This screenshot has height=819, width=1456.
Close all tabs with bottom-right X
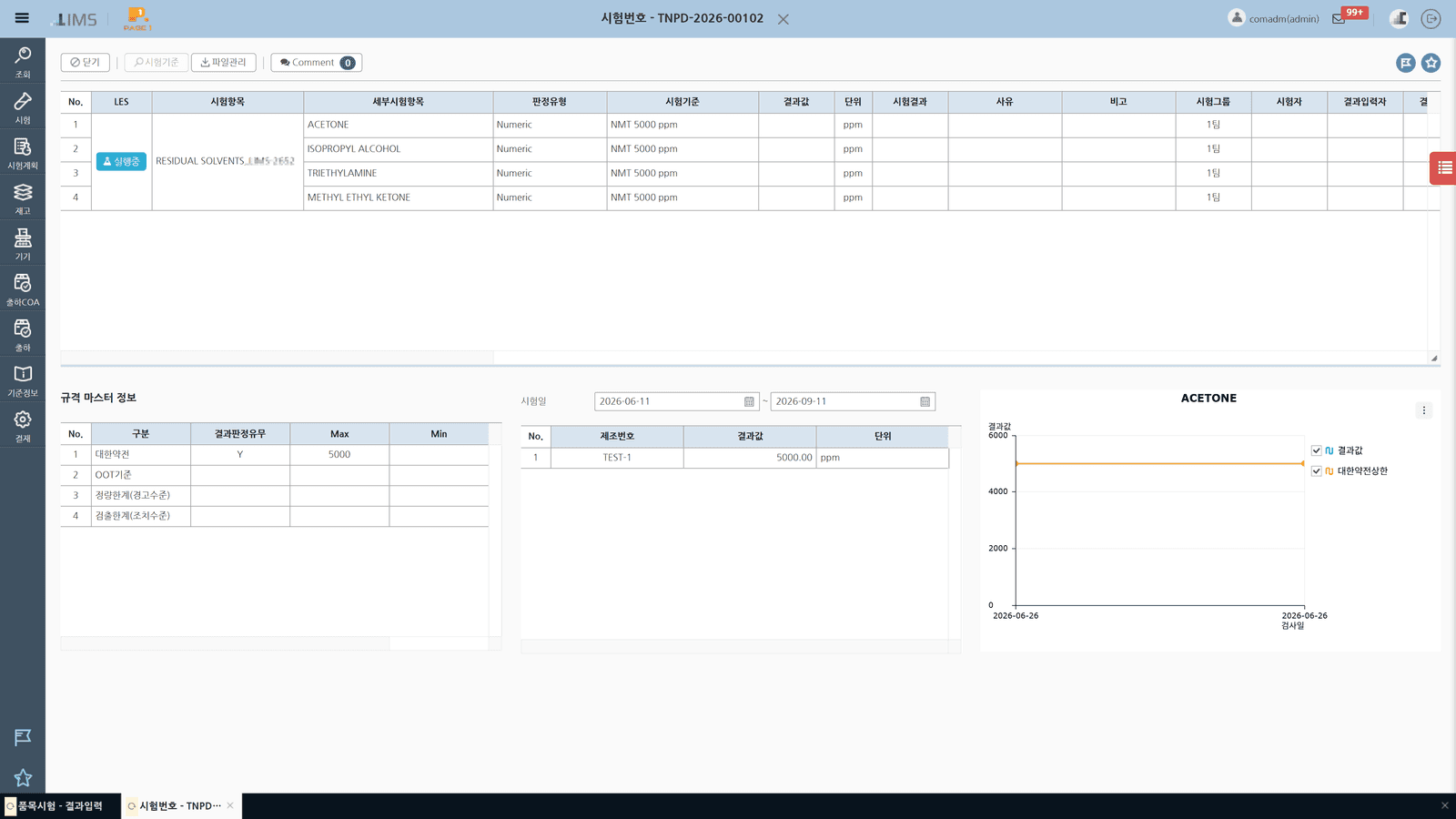(x=1444, y=805)
